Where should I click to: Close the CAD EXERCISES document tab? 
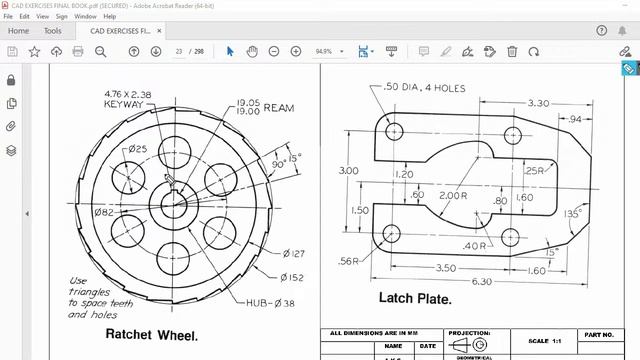coord(159,31)
